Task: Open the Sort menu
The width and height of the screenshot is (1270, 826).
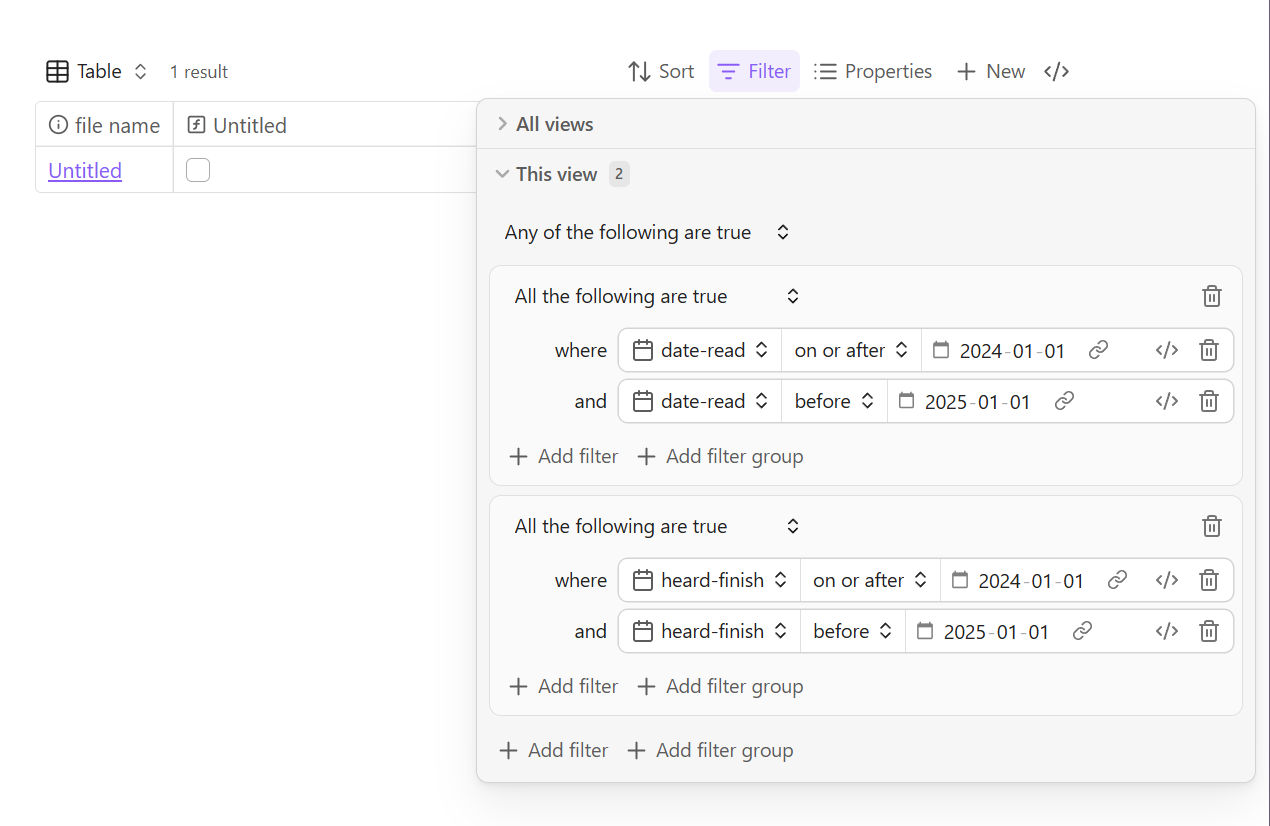Action: tap(660, 71)
